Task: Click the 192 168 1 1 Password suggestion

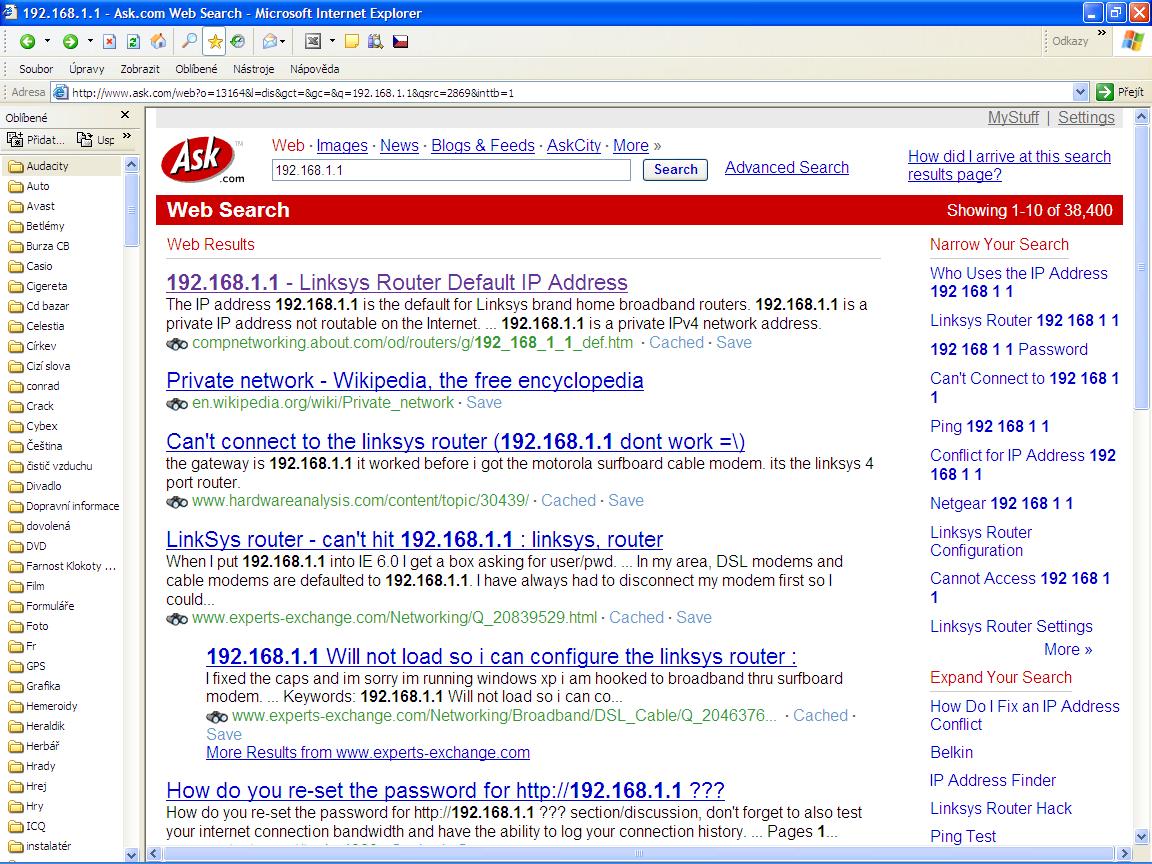Action: coord(1009,350)
